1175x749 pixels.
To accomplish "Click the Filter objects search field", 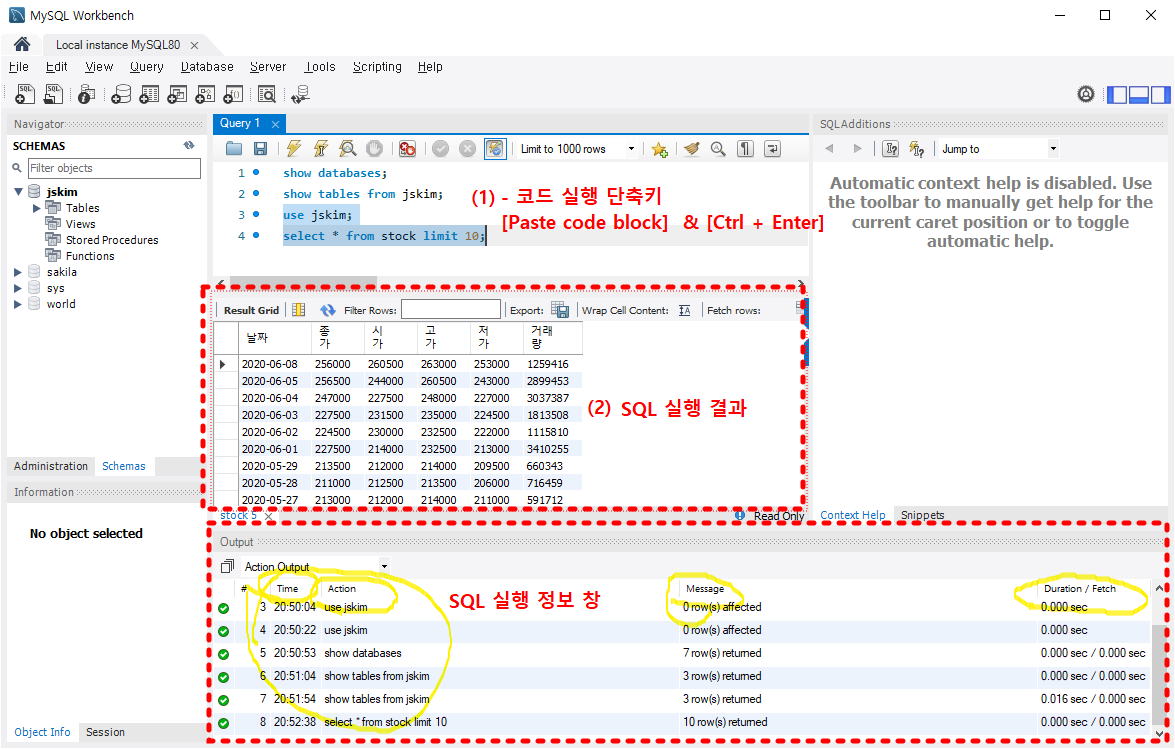I will click(114, 169).
